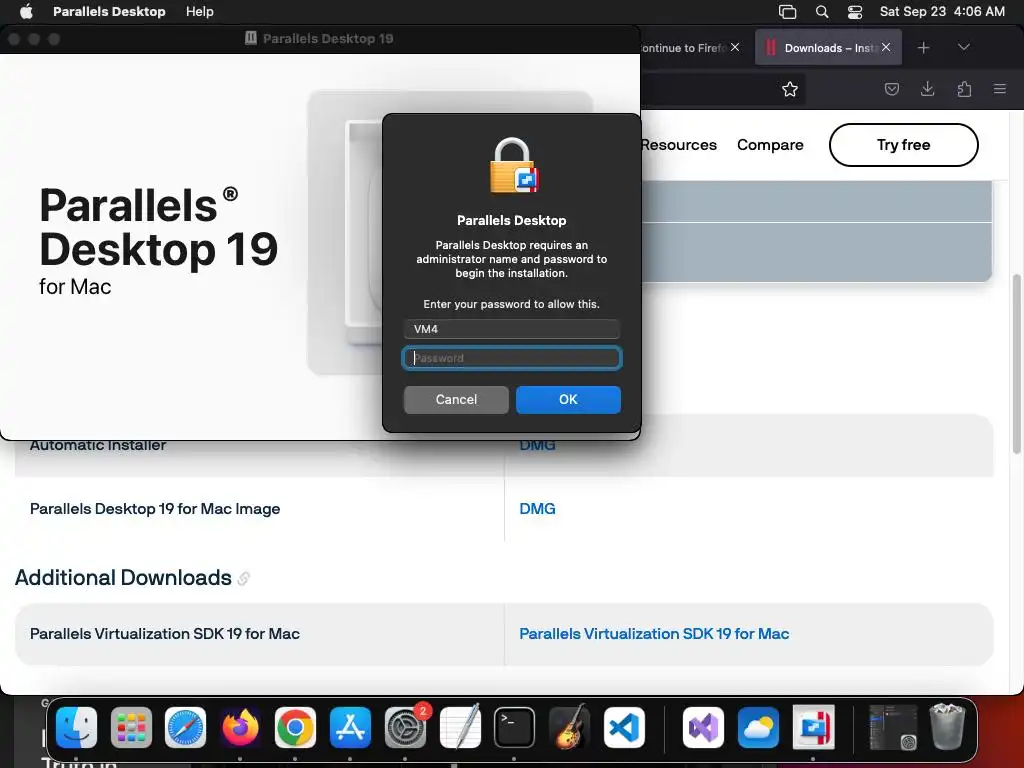Open Google Chrome from the Dock
The image size is (1024, 768).
click(295, 728)
